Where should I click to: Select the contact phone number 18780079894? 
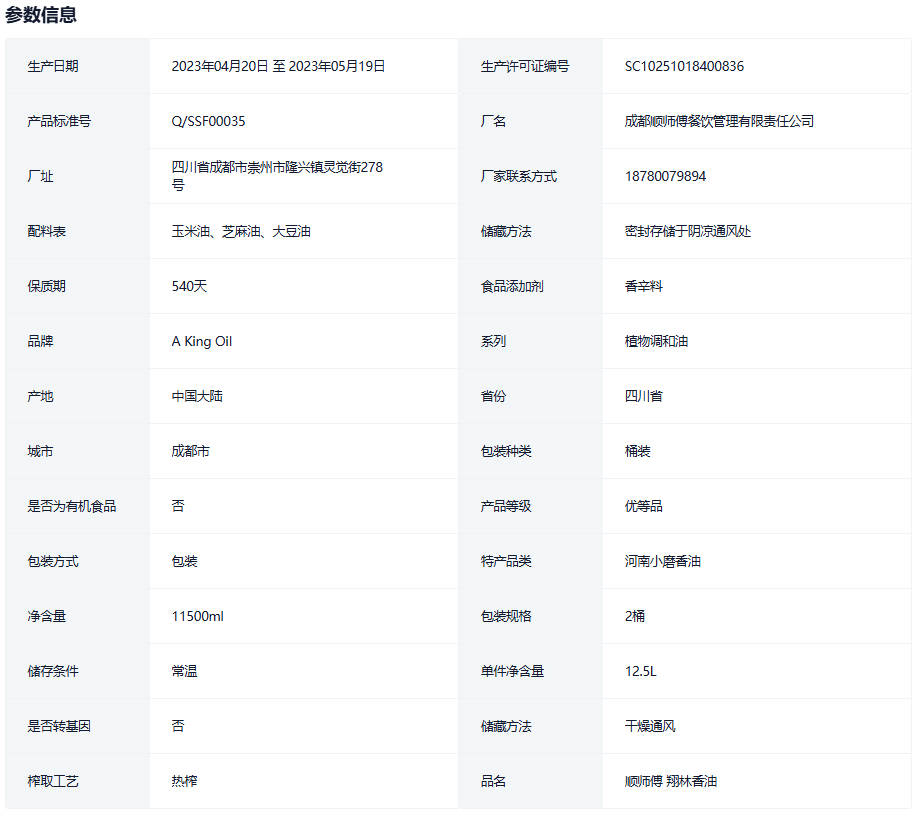[x=665, y=176]
